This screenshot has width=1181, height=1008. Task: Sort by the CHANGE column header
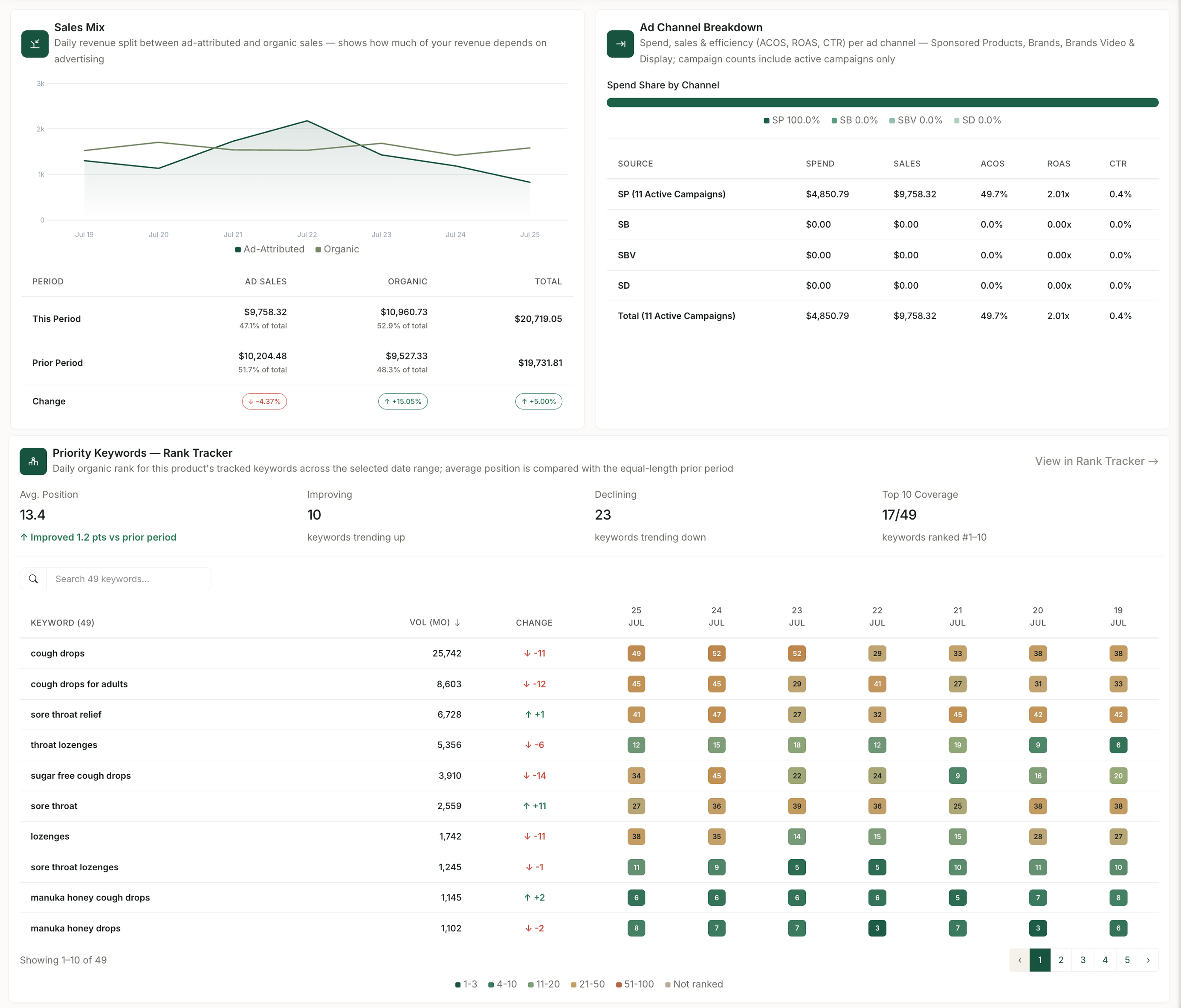[534, 623]
